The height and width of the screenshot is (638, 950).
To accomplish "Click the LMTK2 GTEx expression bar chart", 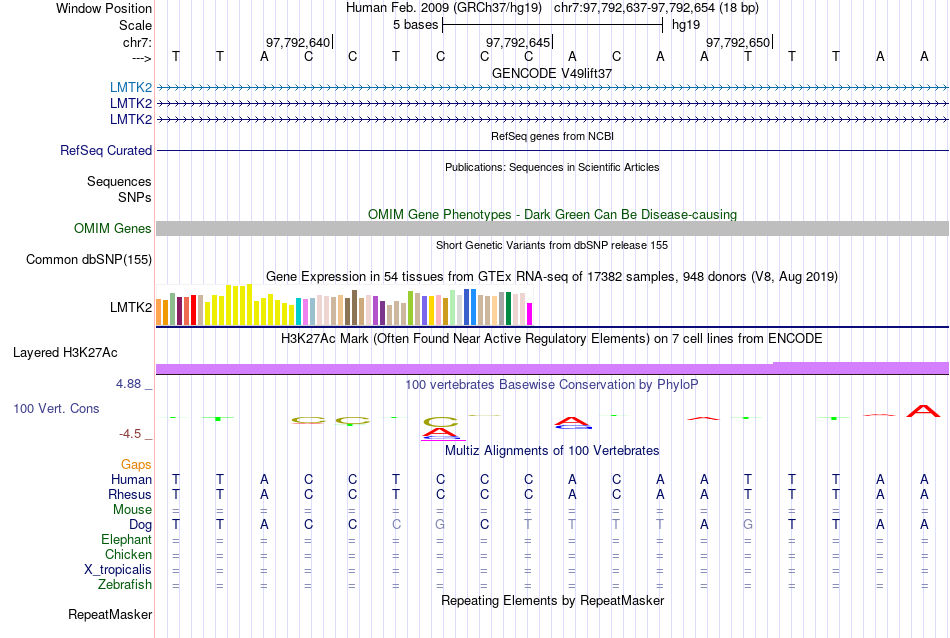I will click(x=344, y=305).
